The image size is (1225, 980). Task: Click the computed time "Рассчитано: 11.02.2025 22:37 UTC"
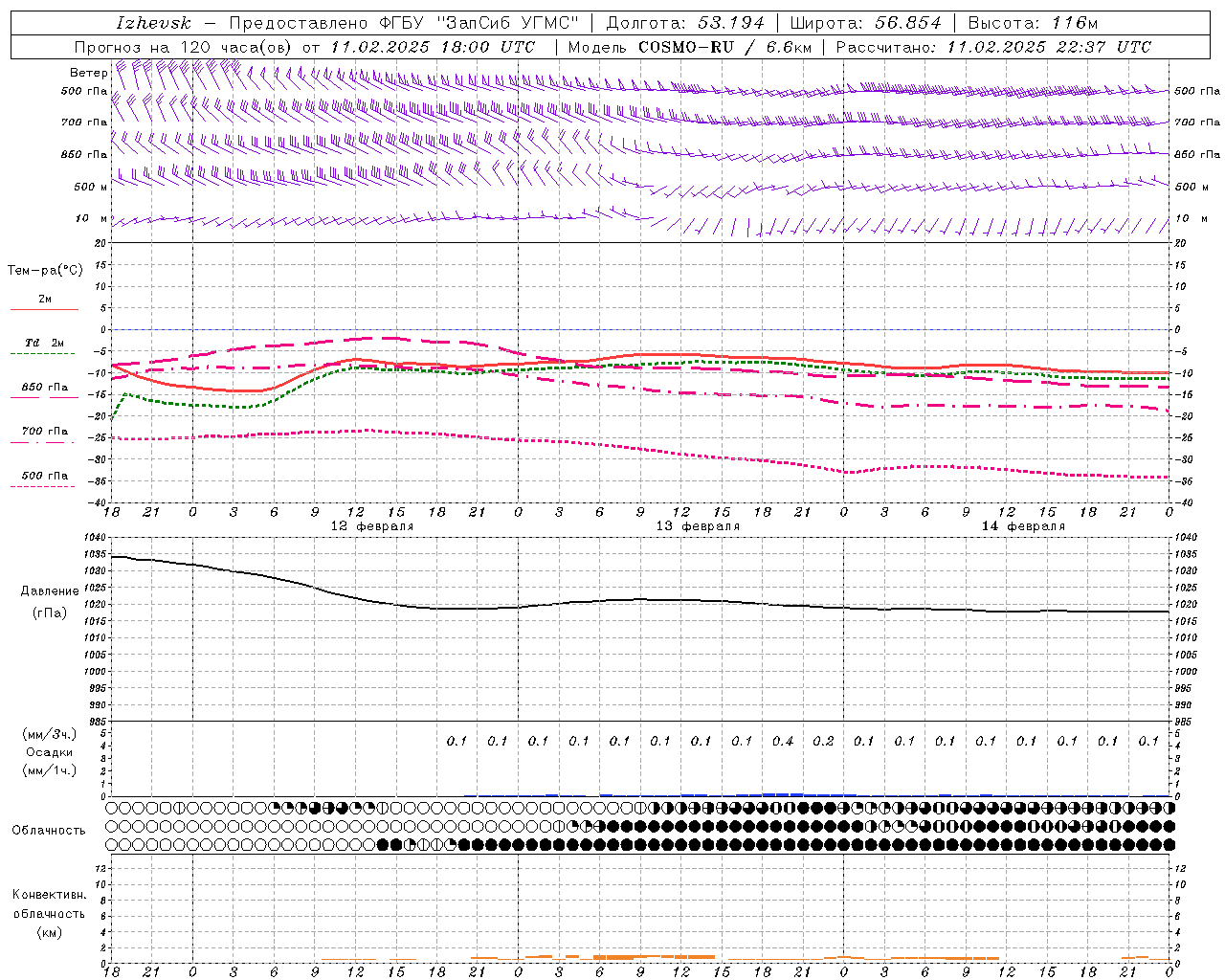click(x=993, y=47)
